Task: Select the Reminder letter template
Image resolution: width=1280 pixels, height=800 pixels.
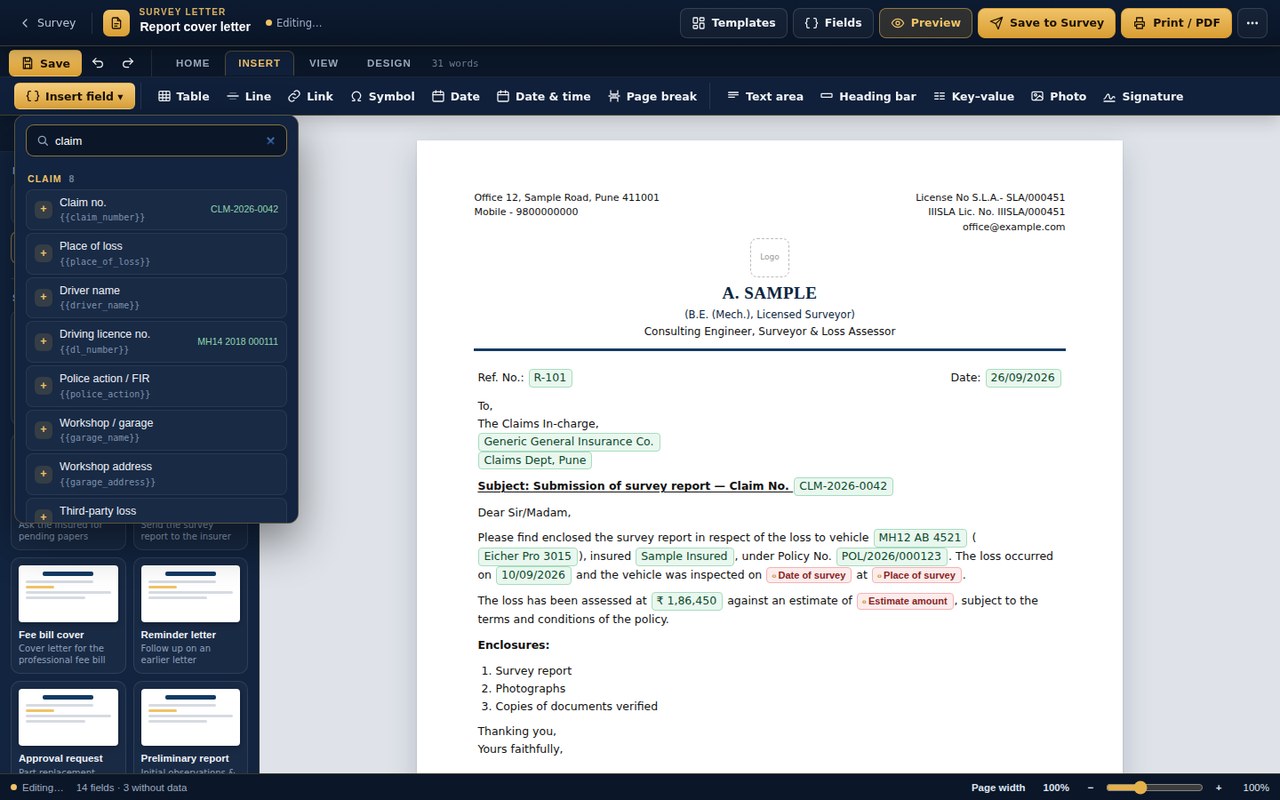Action: pyautogui.click(x=190, y=616)
